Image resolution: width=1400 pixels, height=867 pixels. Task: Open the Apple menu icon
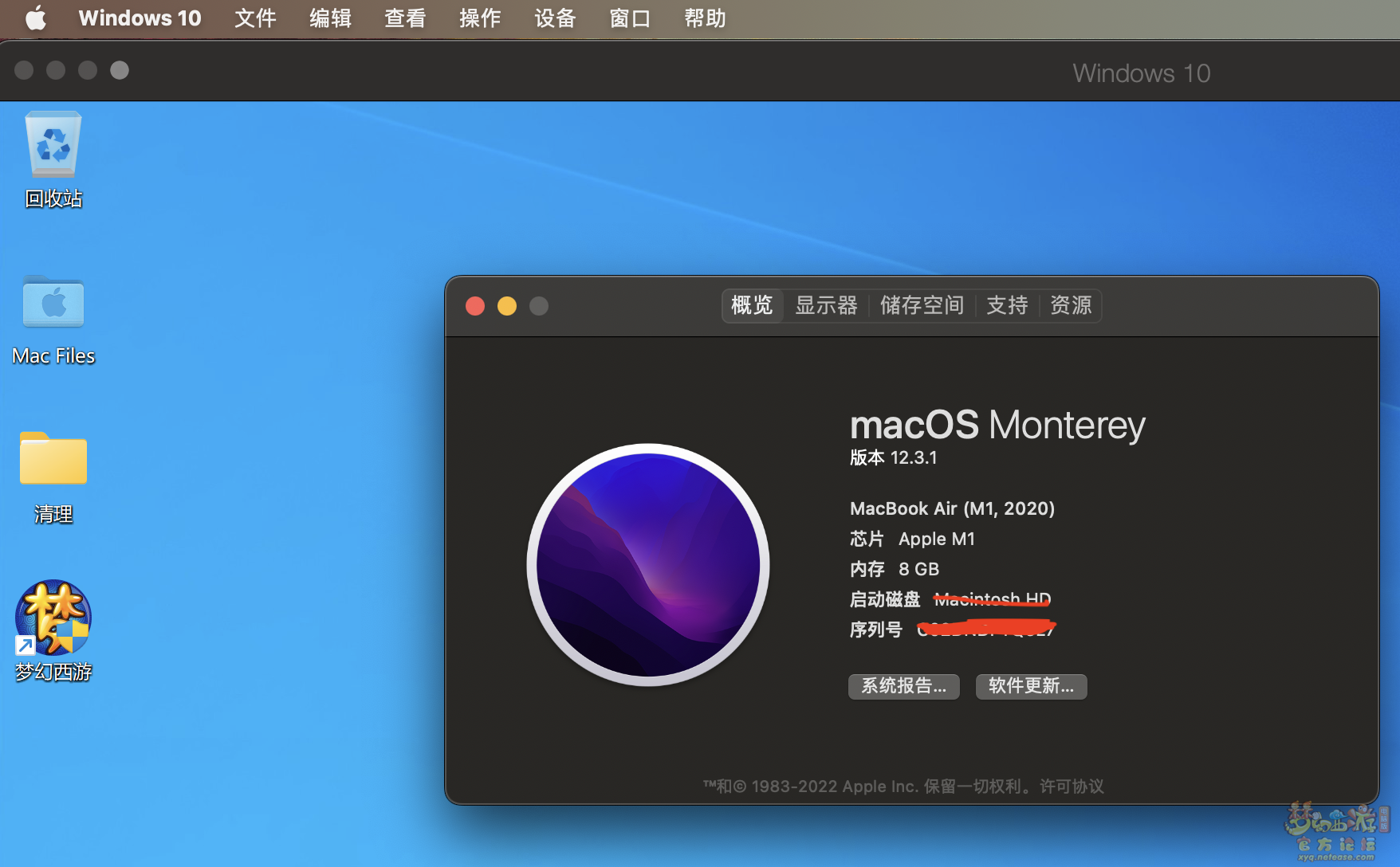(x=36, y=18)
